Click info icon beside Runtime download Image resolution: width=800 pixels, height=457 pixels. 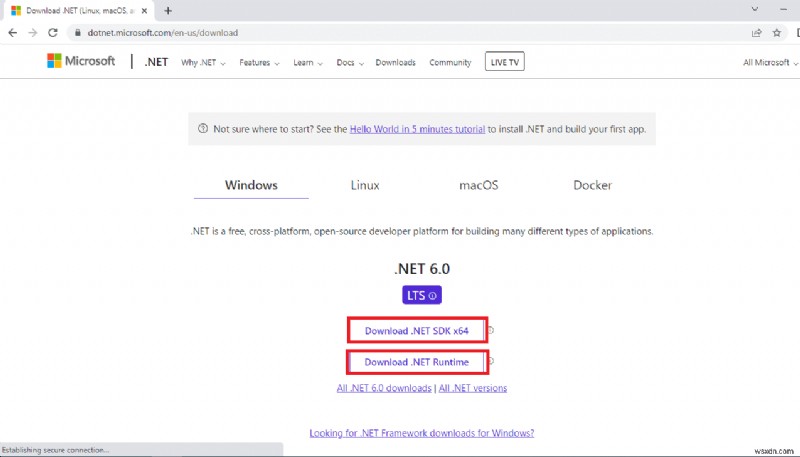tap(491, 361)
